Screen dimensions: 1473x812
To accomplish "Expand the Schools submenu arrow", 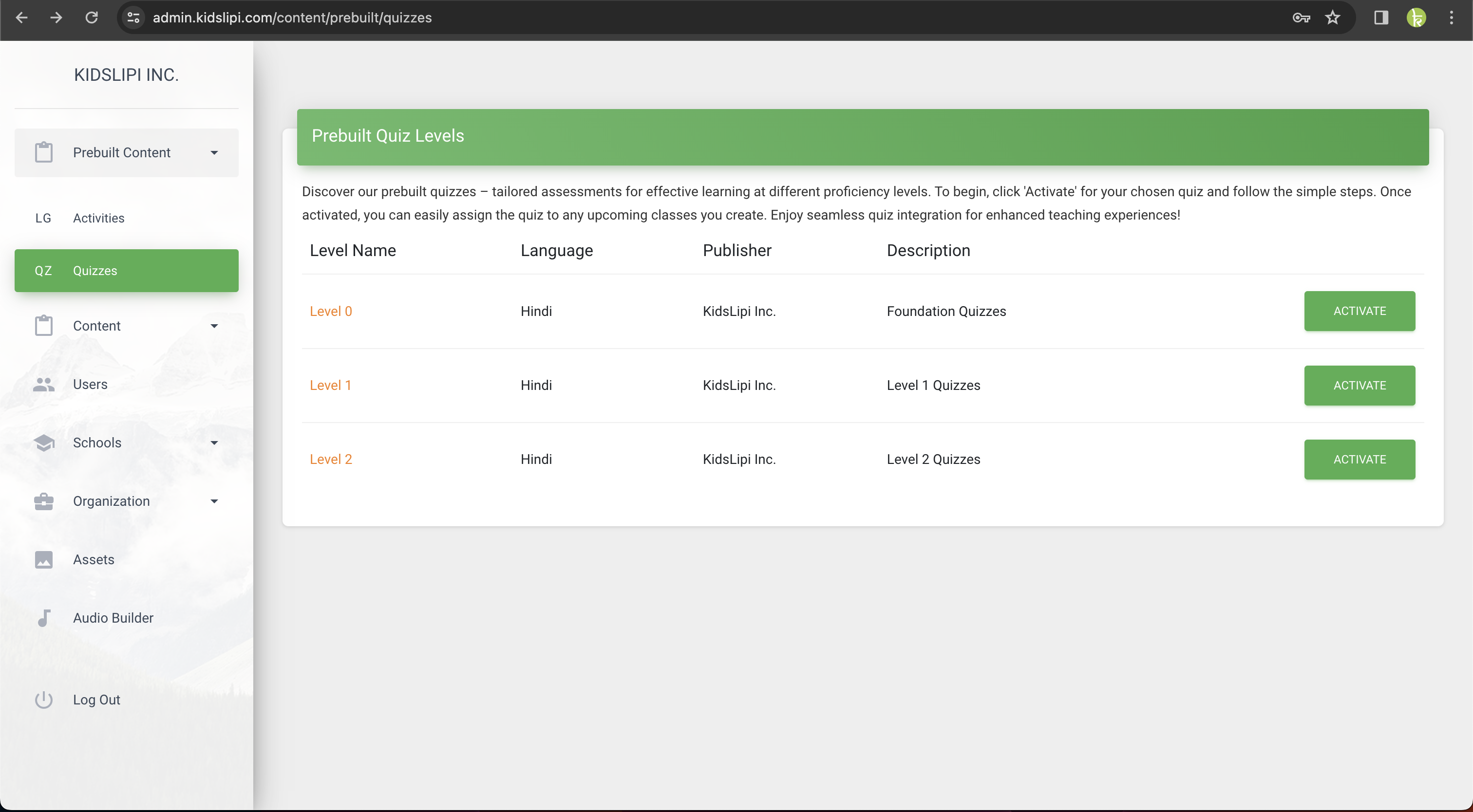I will click(214, 443).
